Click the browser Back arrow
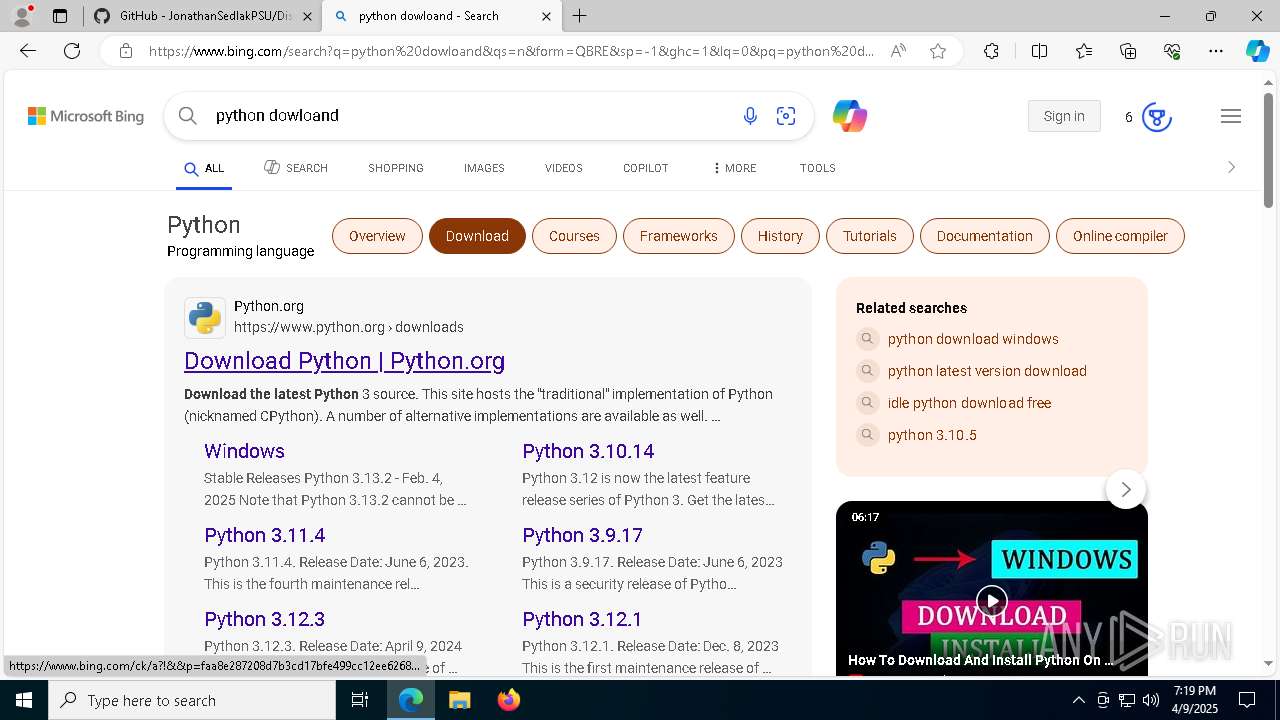The width and height of the screenshot is (1280, 720). pos(28,51)
